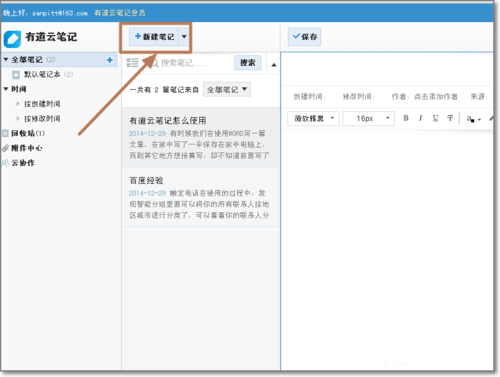This screenshot has width=500, height=377.
Task: Toggle strikethrough formatting in editor toolbar
Action: click(x=450, y=118)
